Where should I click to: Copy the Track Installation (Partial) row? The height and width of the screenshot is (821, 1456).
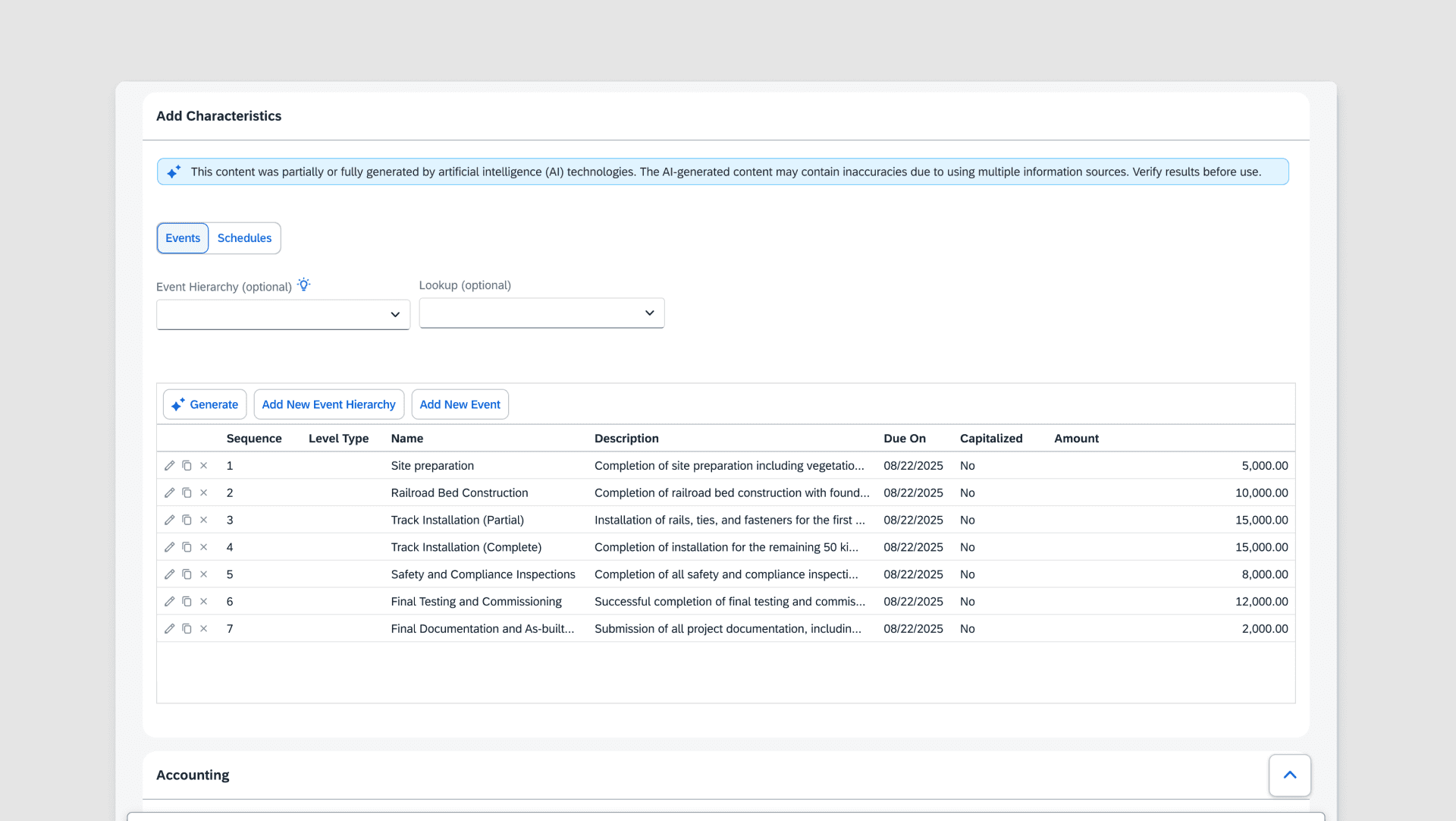coord(187,520)
